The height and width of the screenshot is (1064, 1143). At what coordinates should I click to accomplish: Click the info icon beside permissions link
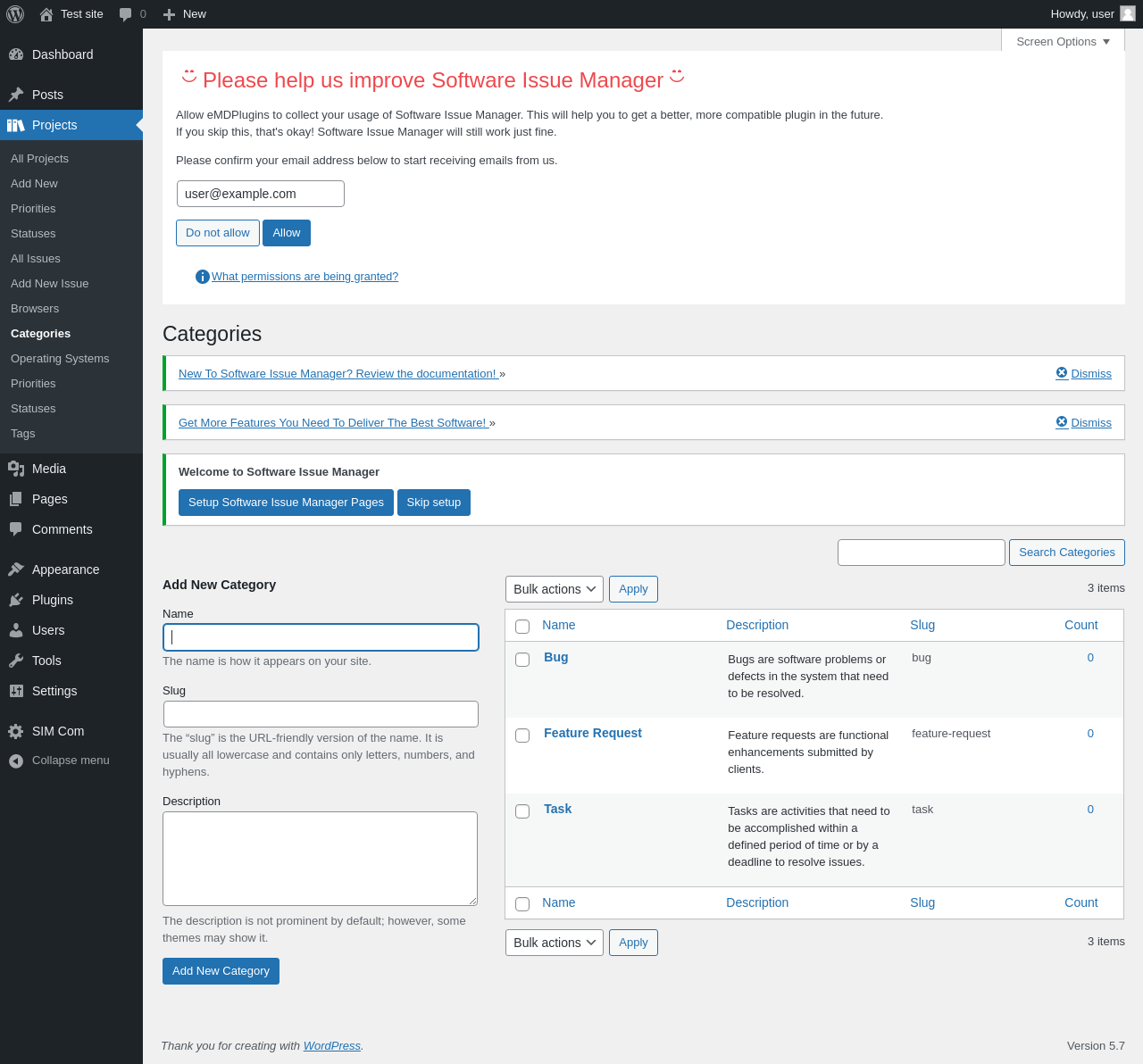(x=203, y=277)
